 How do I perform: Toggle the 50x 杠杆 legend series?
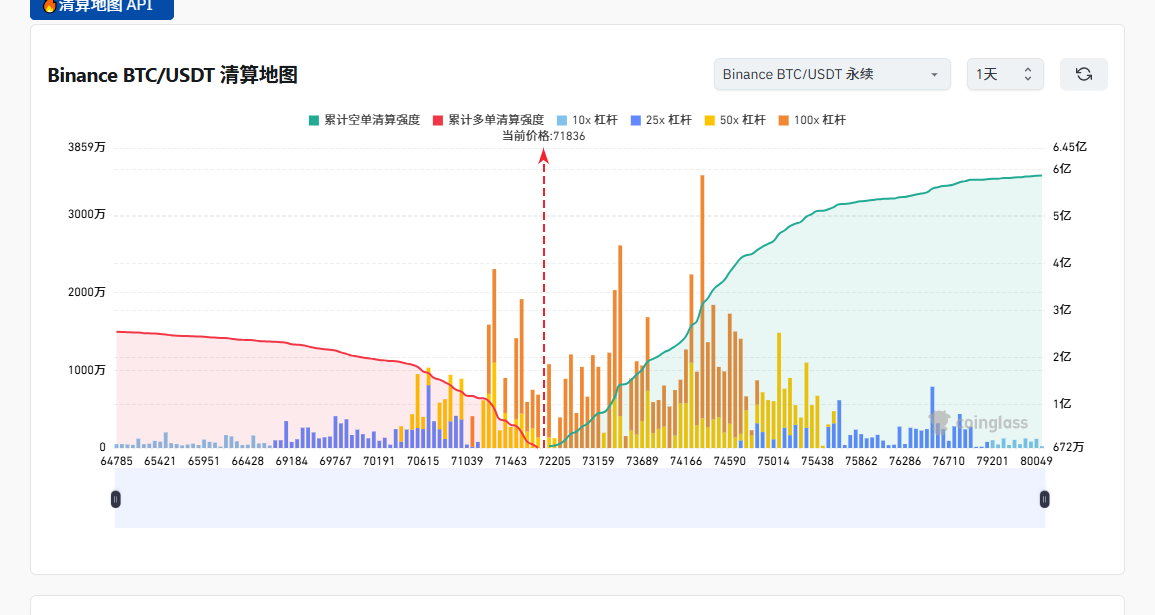point(735,120)
